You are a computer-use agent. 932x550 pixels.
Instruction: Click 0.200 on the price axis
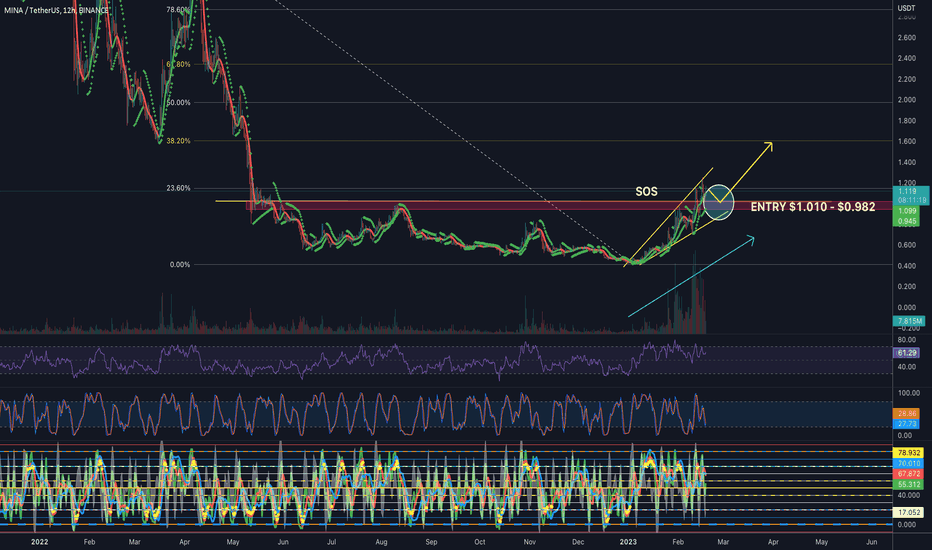tap(906, 287)
